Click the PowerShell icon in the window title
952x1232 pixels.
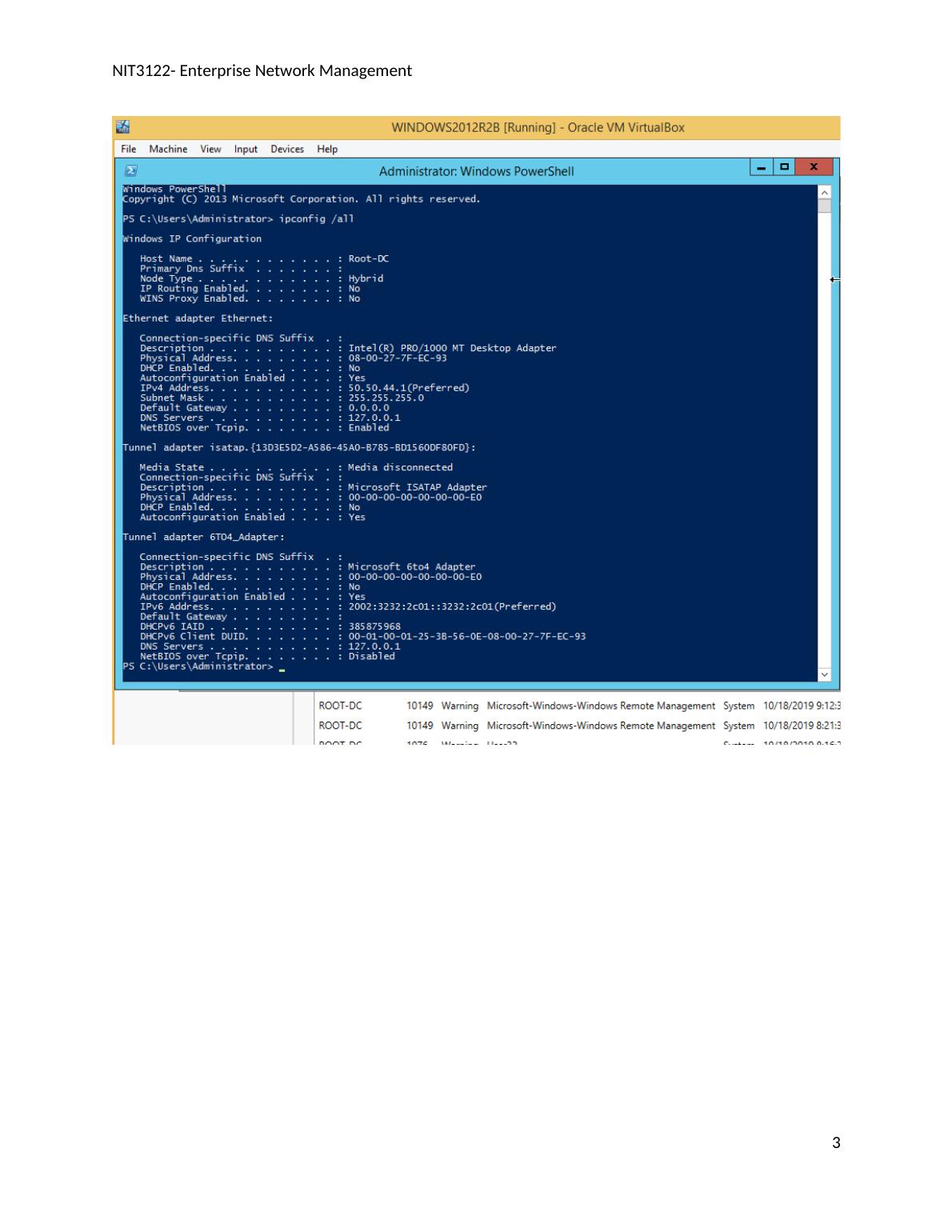pos(131,170)
